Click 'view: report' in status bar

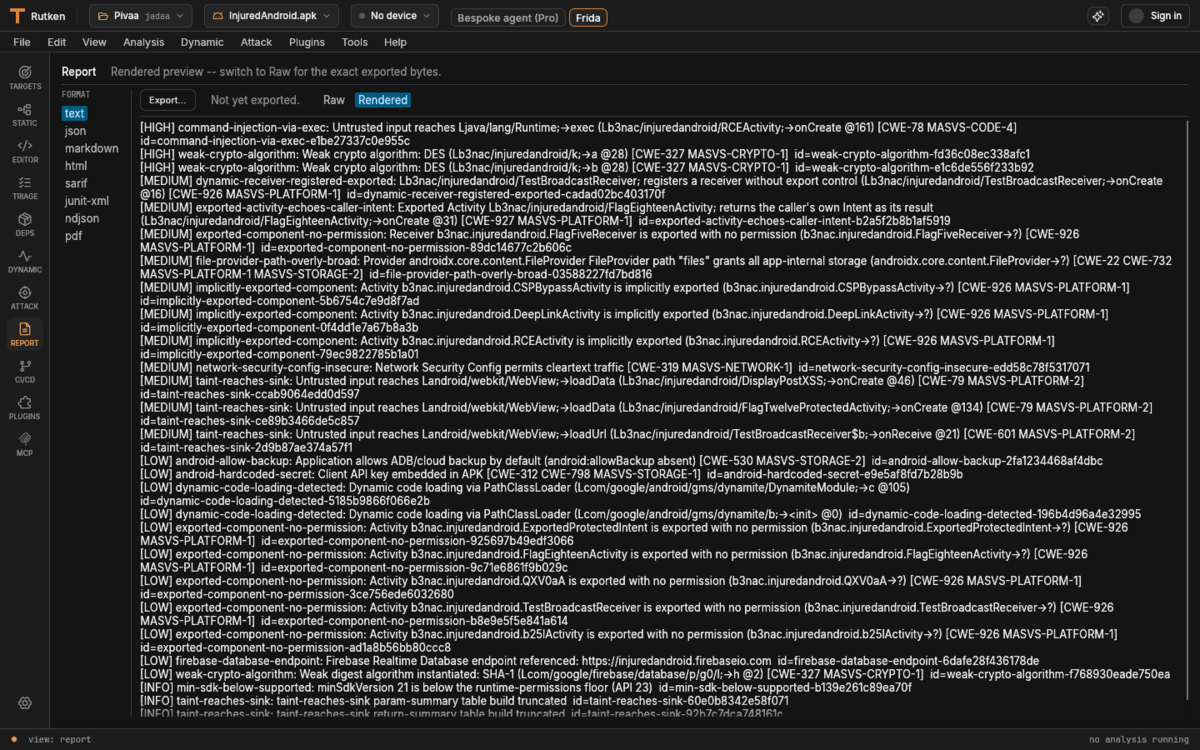pyautogui.click(x=60, y=740)
